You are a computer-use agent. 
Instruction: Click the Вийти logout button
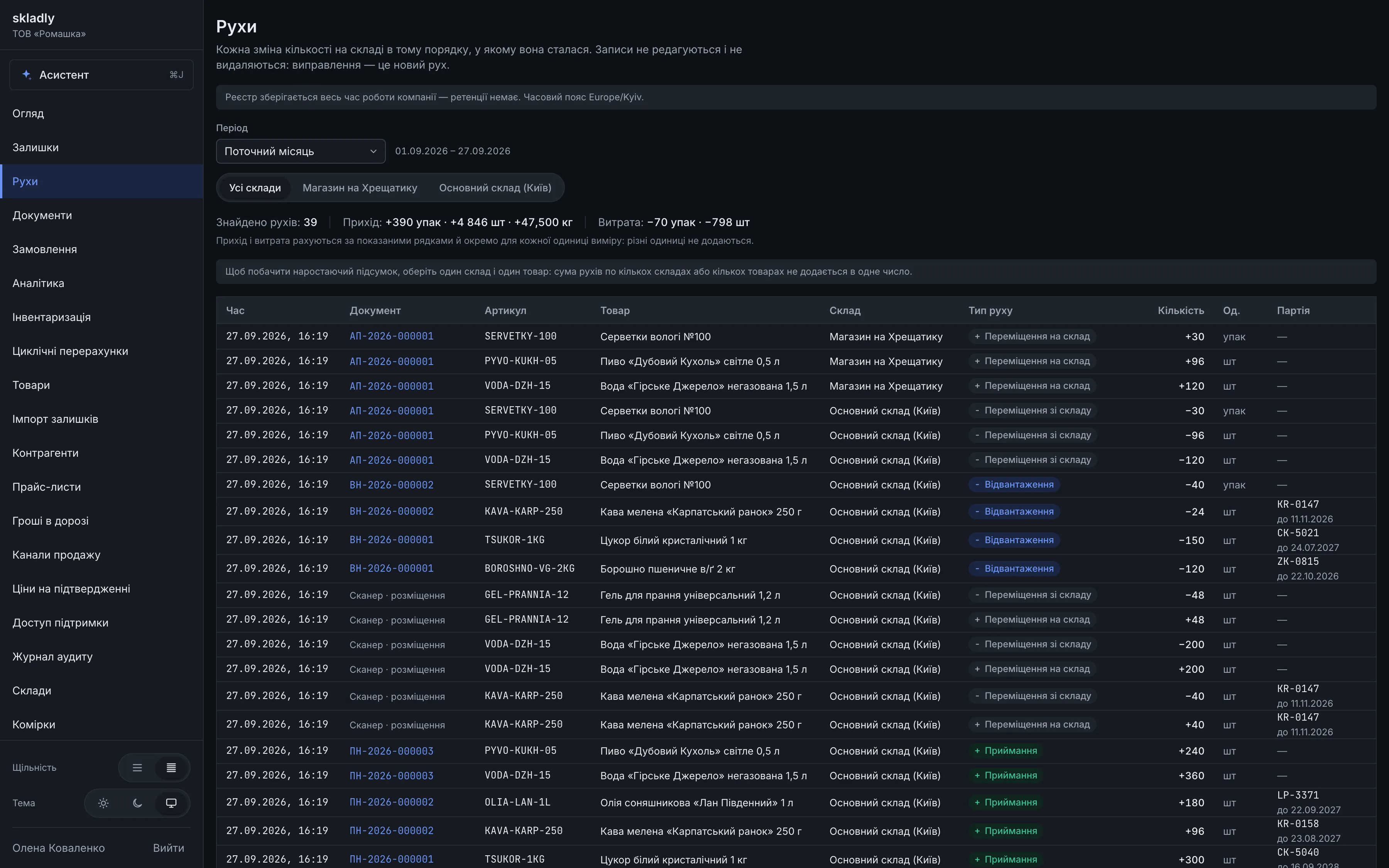pos(169,848)
